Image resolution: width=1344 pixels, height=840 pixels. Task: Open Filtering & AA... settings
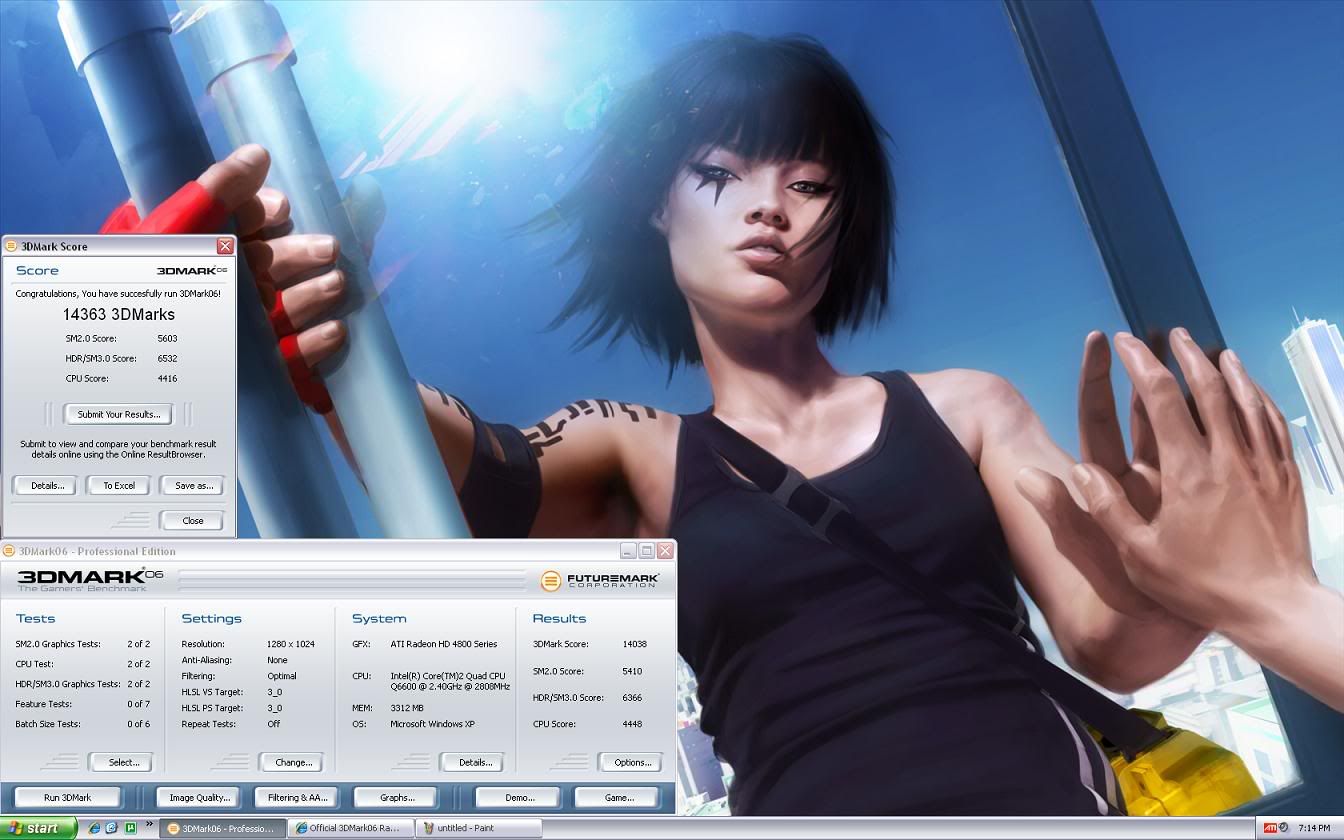coord(297,797)
